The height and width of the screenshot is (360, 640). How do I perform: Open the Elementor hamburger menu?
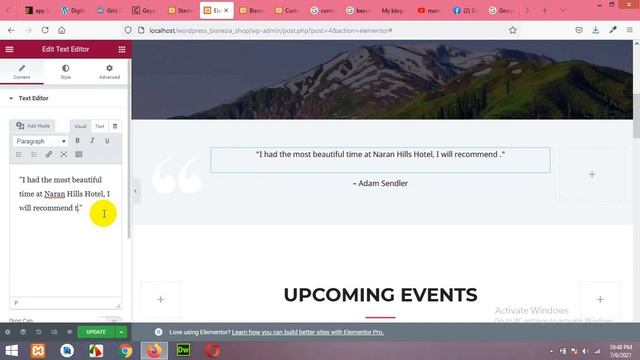[9, 49]
